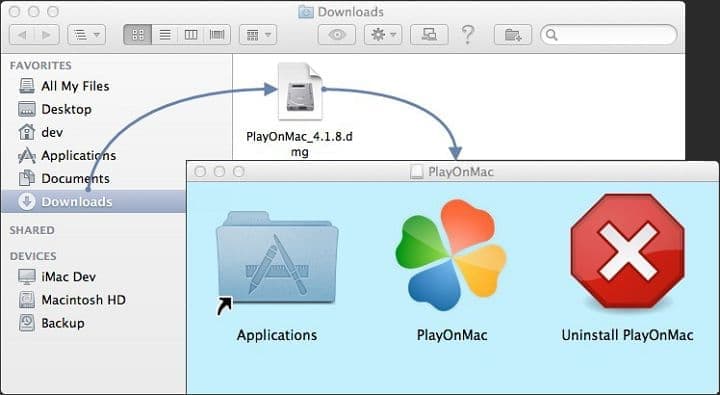The width and height of the screenshot is (720, 395).
Task: Click the Finder search field
Action: (608, 35)
